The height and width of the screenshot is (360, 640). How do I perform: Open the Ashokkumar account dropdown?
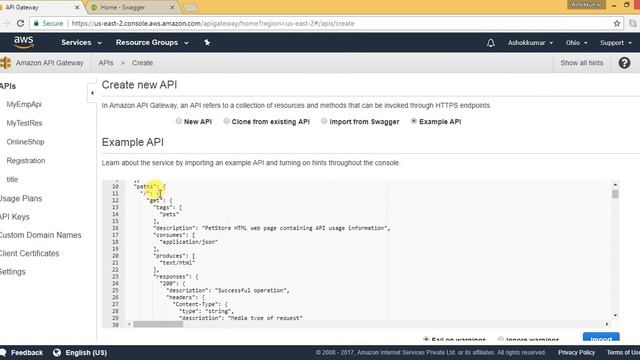(x=530, y=43)
